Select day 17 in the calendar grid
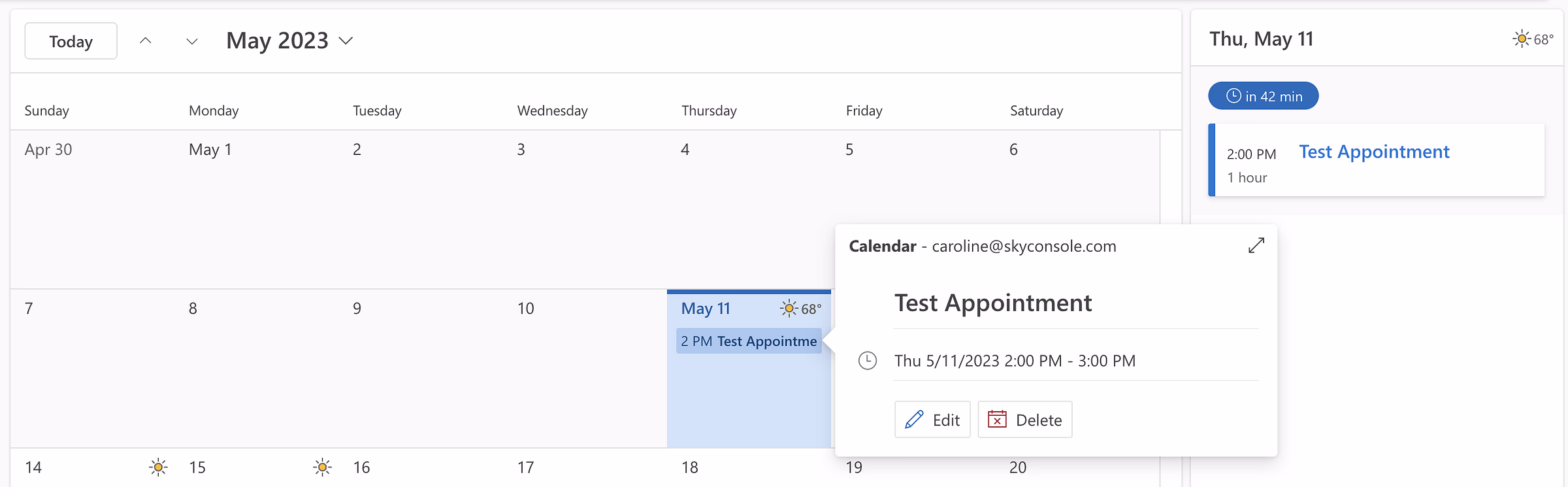The height and width of the screenshot is (487, 1568). [x=585, y=467]
